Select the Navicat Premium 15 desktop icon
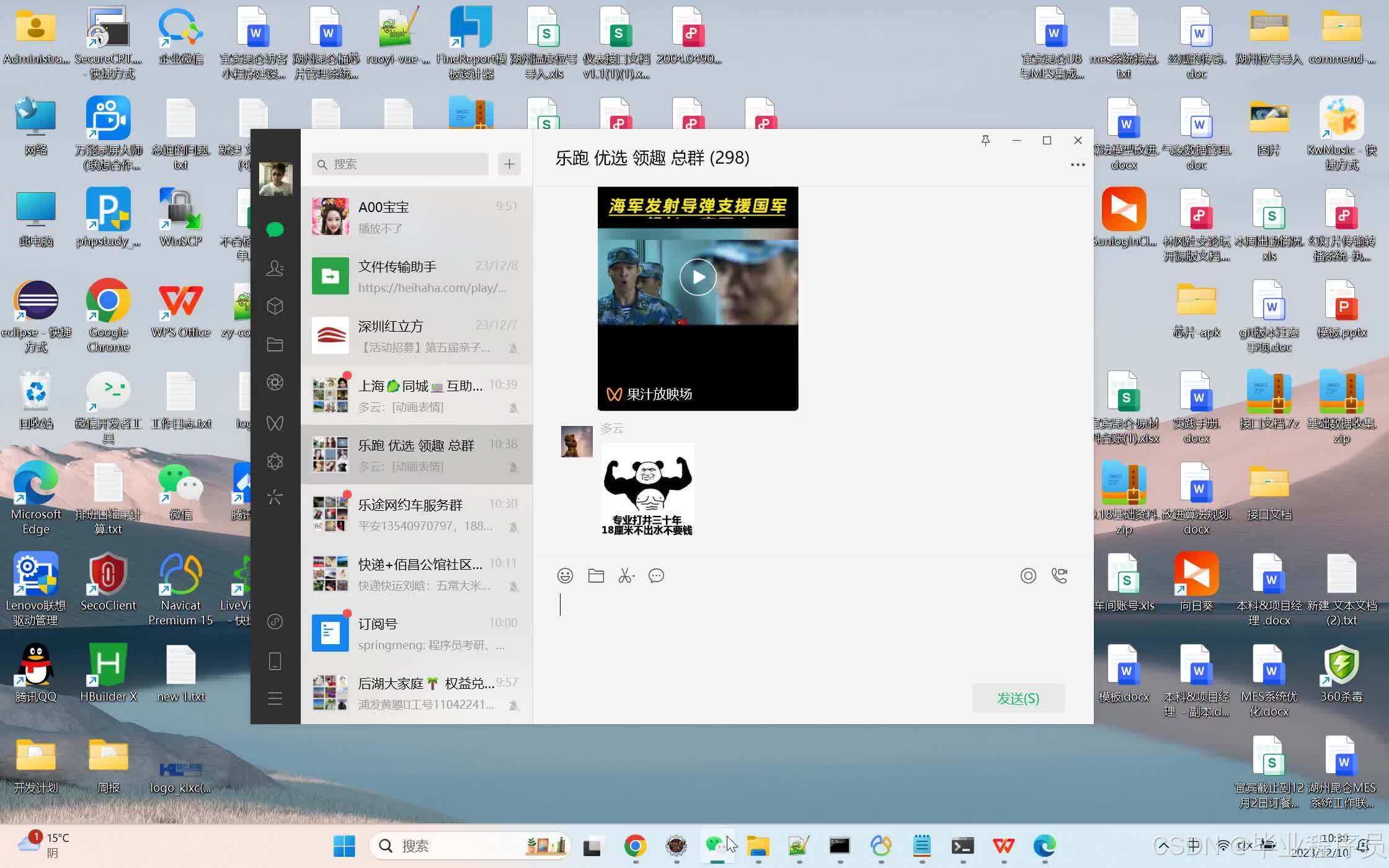 tap(181, 589)
